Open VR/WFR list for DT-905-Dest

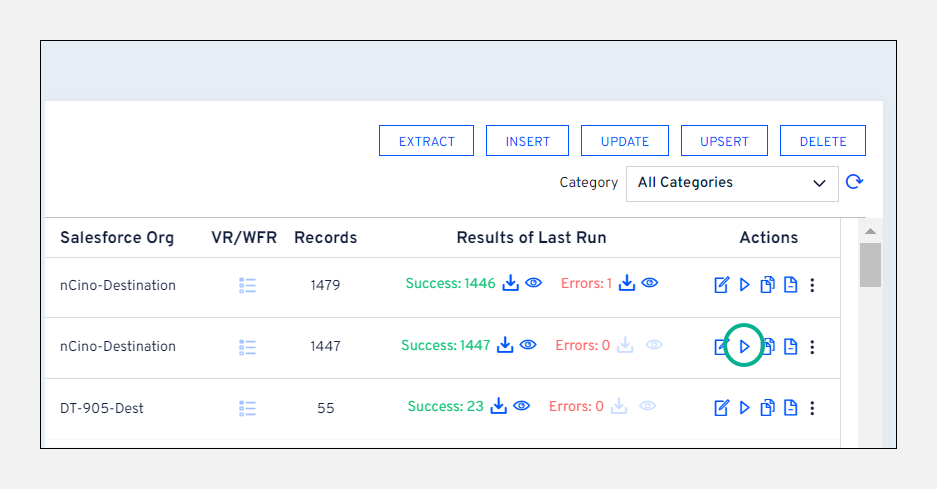coord(248,408)
